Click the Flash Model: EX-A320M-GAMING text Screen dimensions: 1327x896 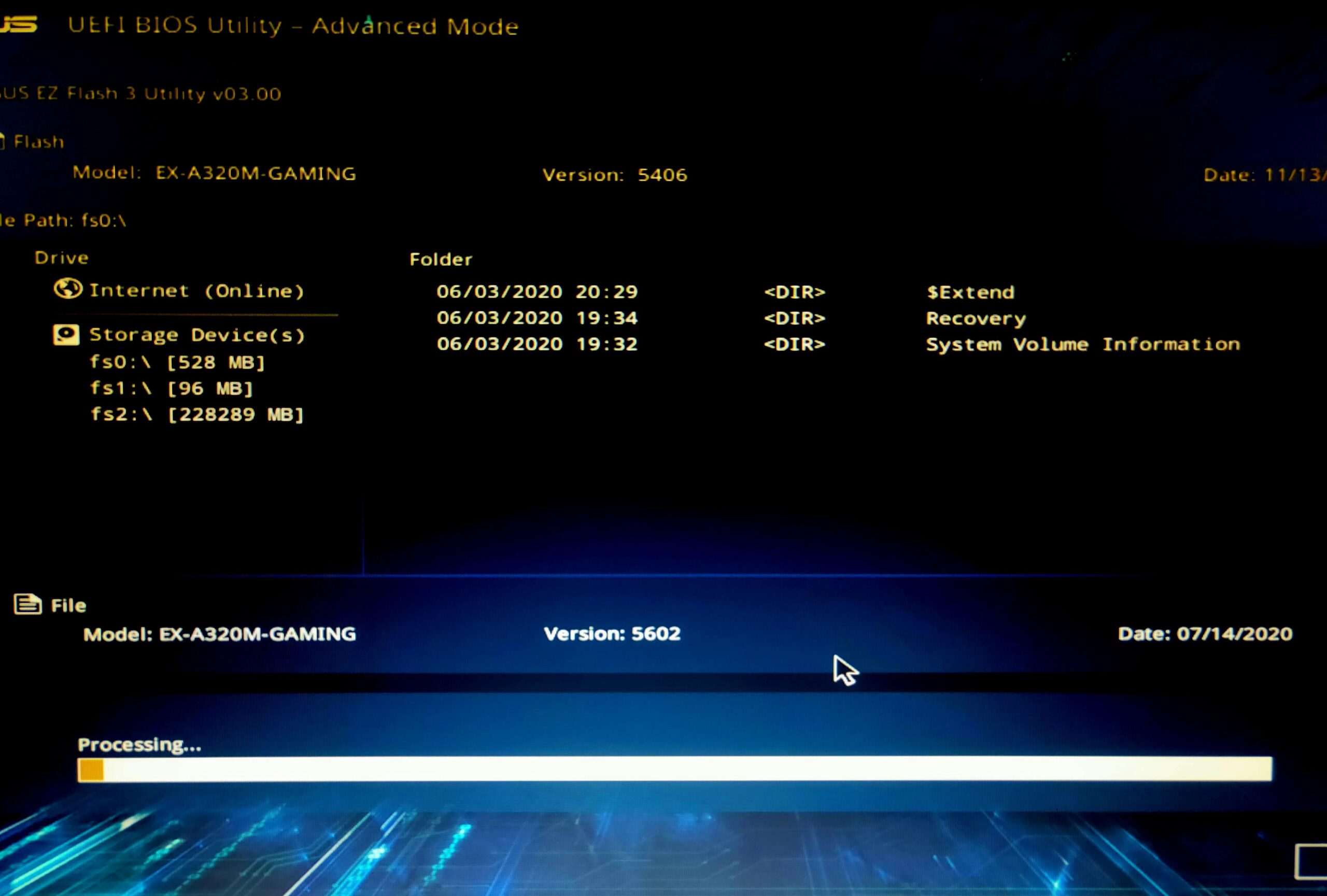215,173
